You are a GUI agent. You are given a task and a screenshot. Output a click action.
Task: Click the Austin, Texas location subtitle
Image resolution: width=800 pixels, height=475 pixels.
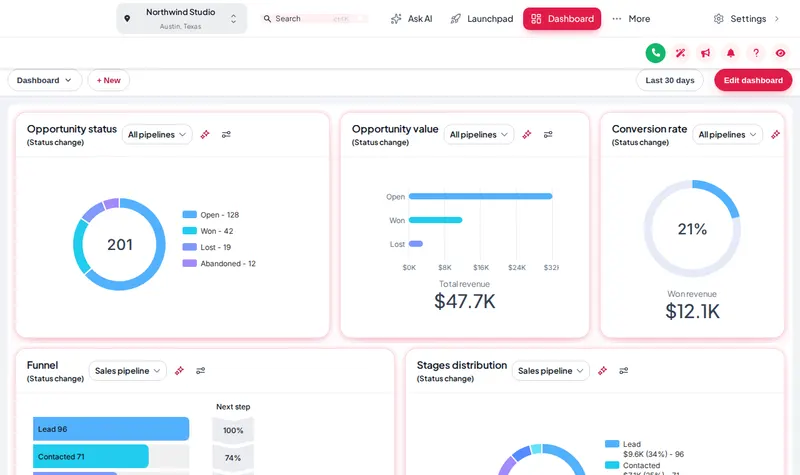(x=181, y=27)
